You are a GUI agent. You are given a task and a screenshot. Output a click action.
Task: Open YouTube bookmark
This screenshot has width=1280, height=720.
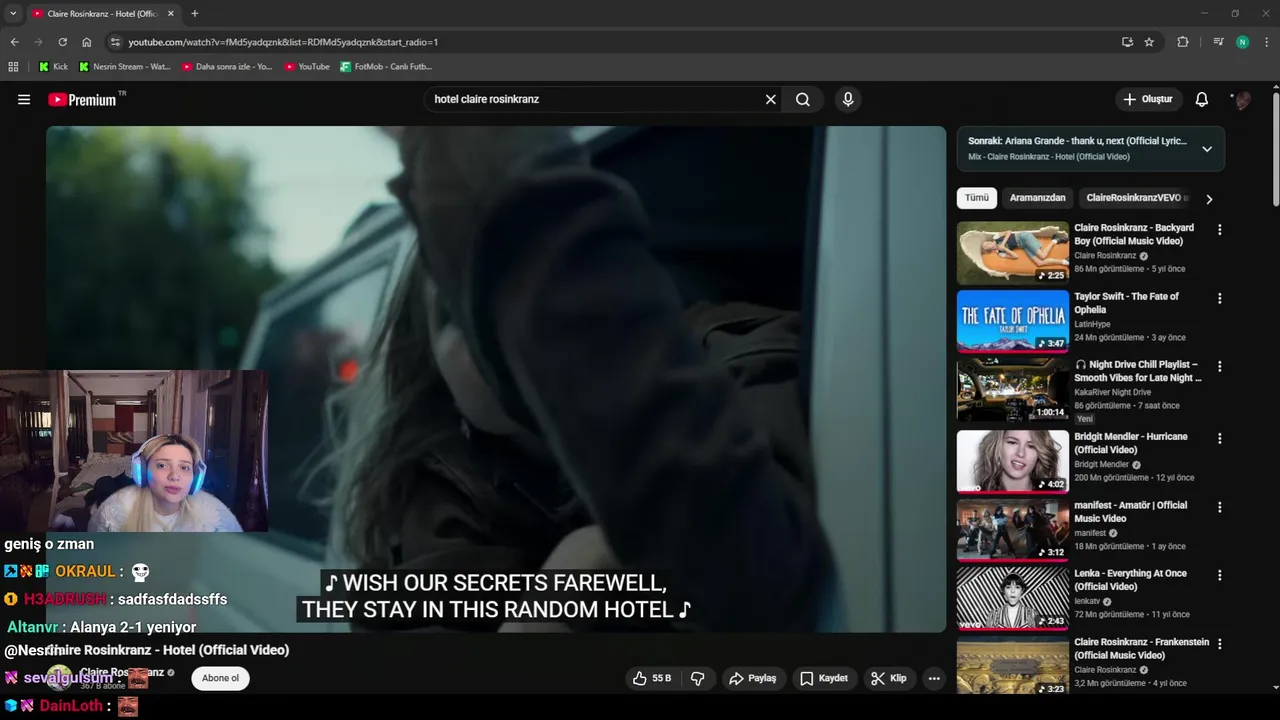tap(306, 67)
